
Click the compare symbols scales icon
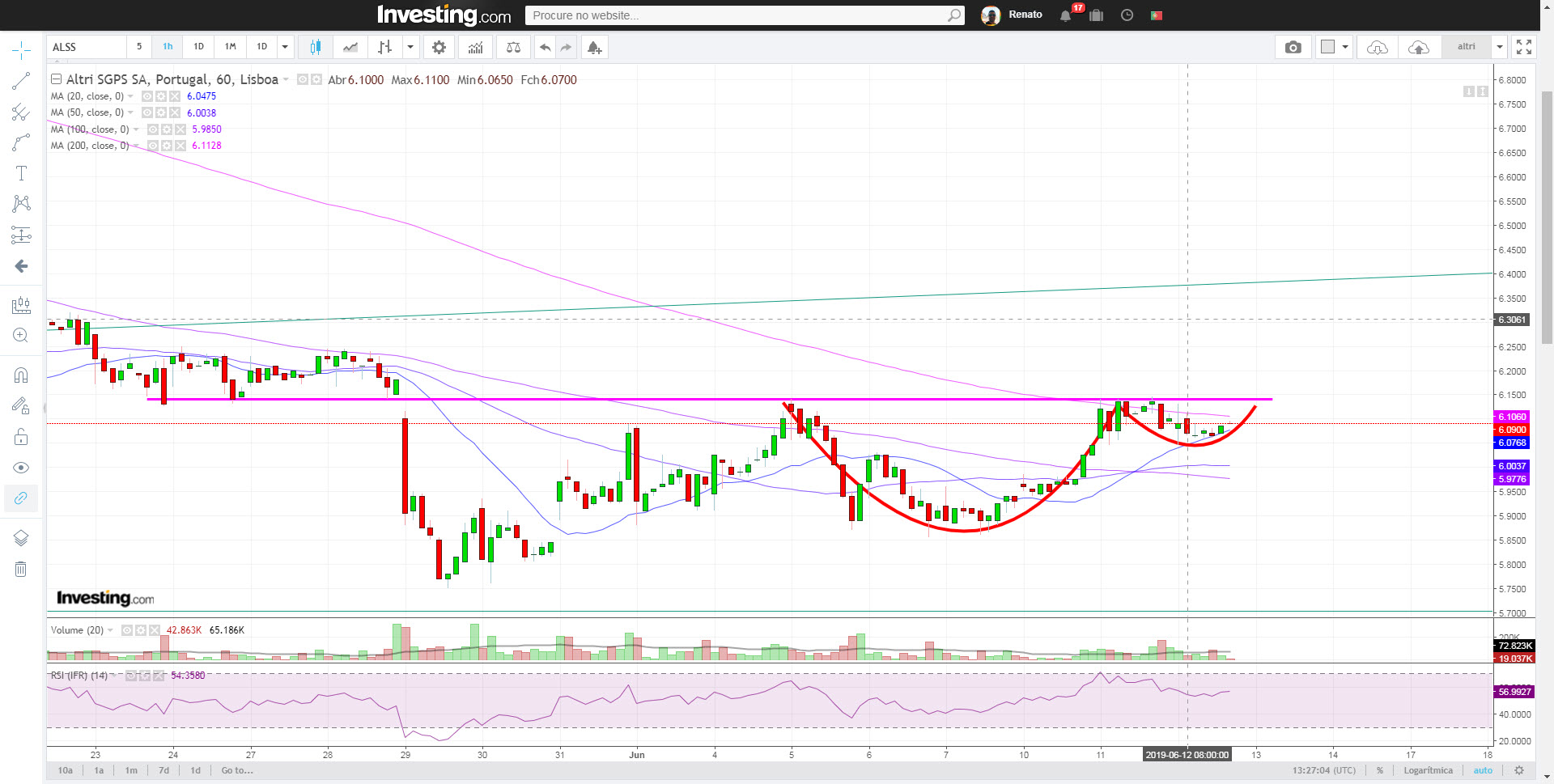click(513, 47)
